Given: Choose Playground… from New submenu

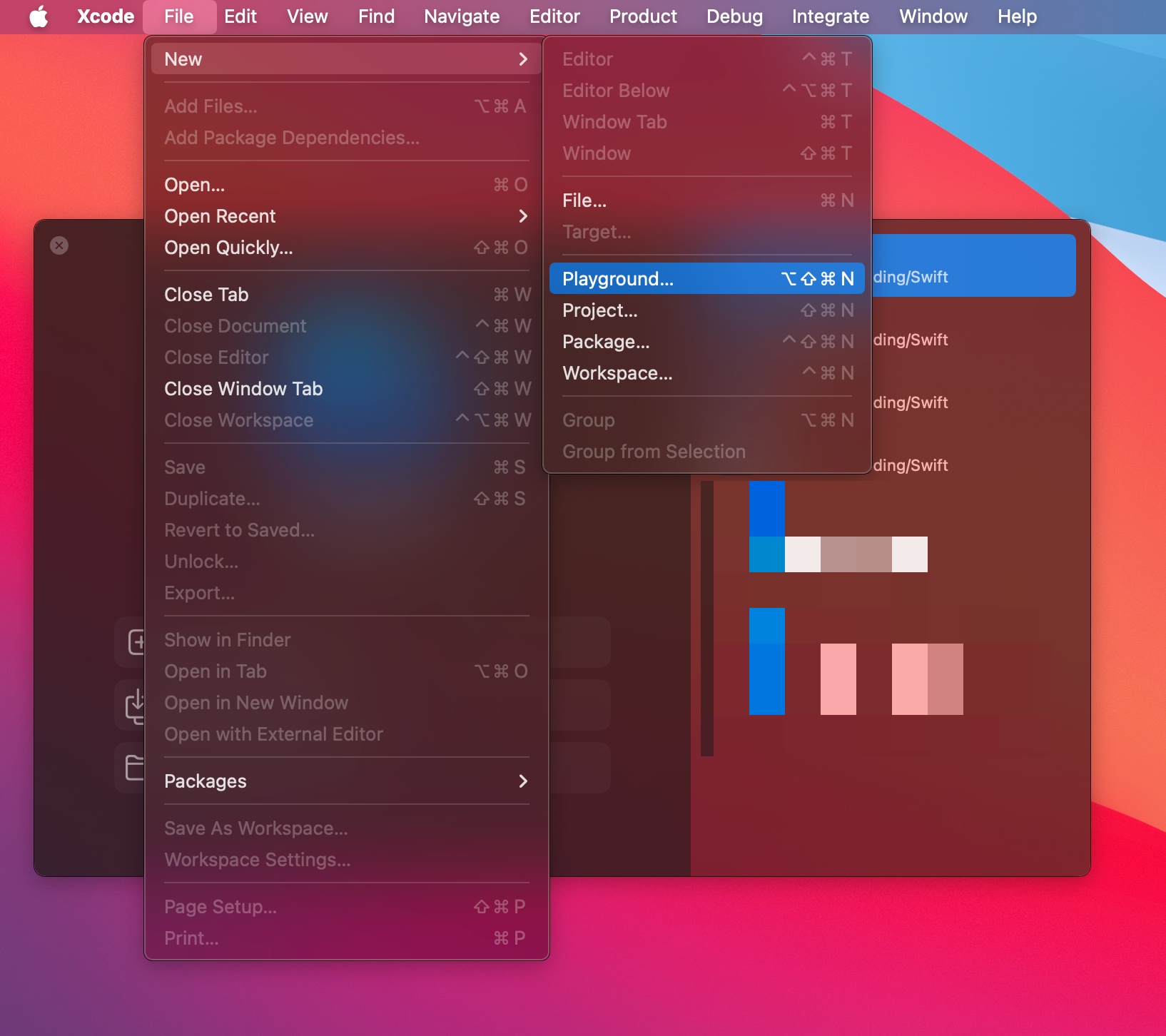Looking at the screenshot, I should [x=707, y=279].
